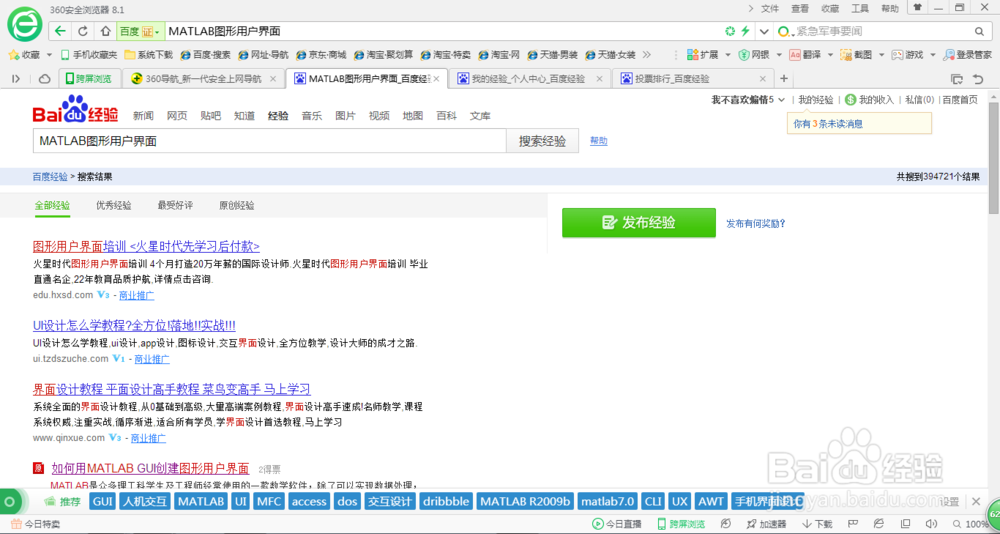Click the address bar search magnifier icon
Image resolution: width=1000 pixels, height=534 pixels.
[978, 31]
